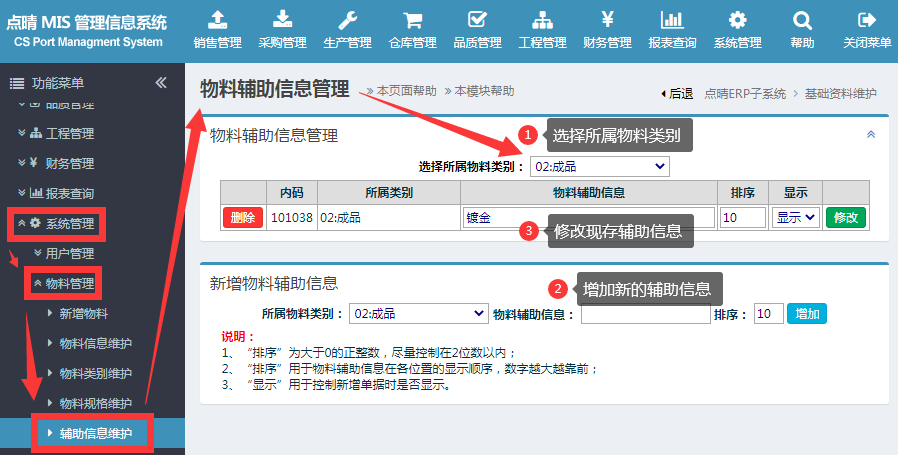Screen dimensions: 898x455
Task: Click the 生产管理 wrench icon
Action: (347, 20)
